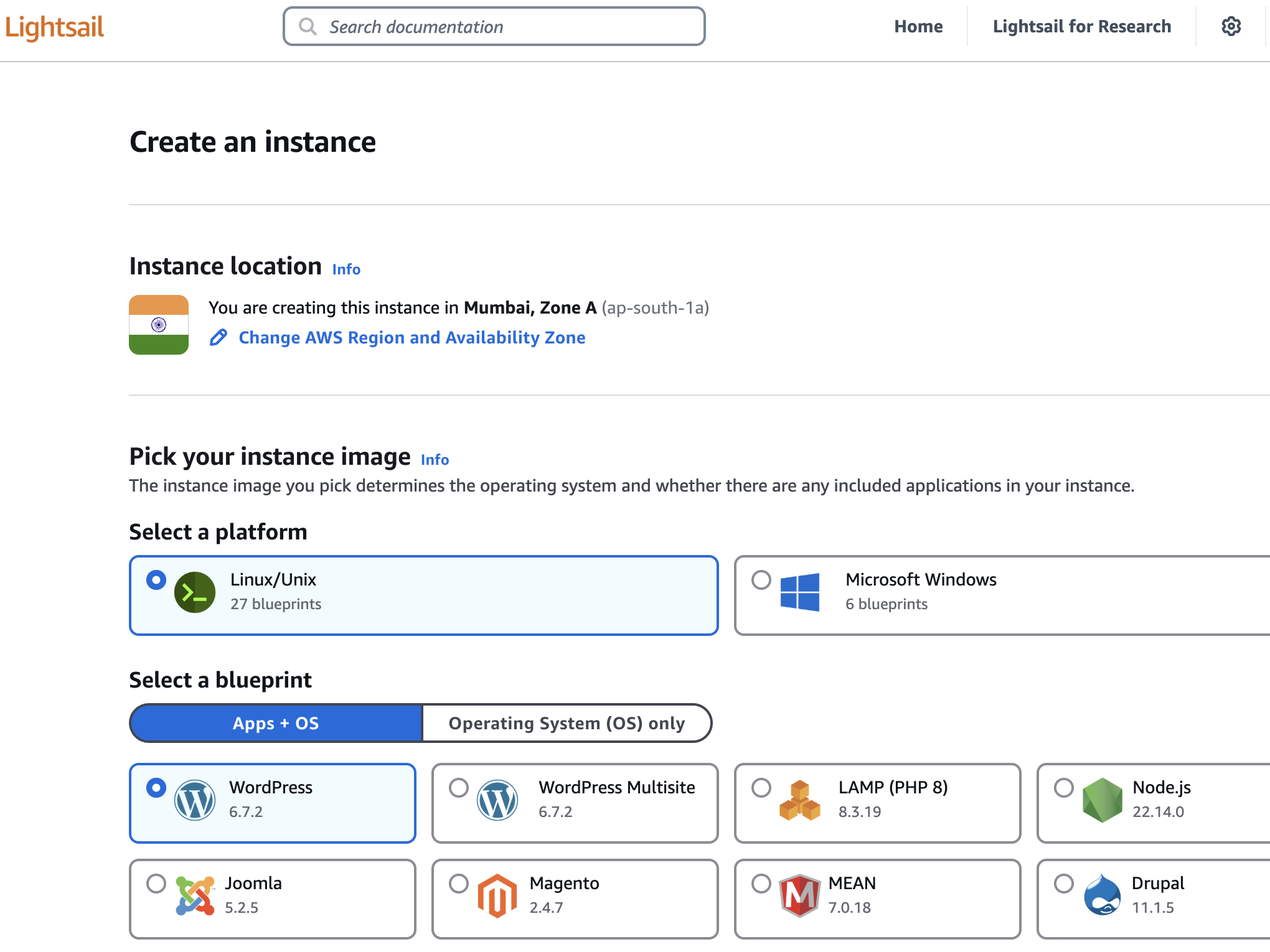Select the Magento radio button

click(459, 884)
